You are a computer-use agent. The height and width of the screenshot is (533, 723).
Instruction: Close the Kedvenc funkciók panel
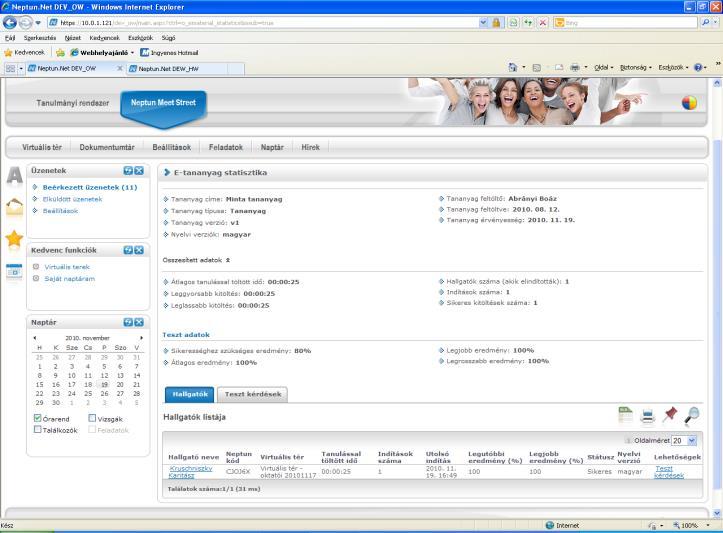(139, 250)
